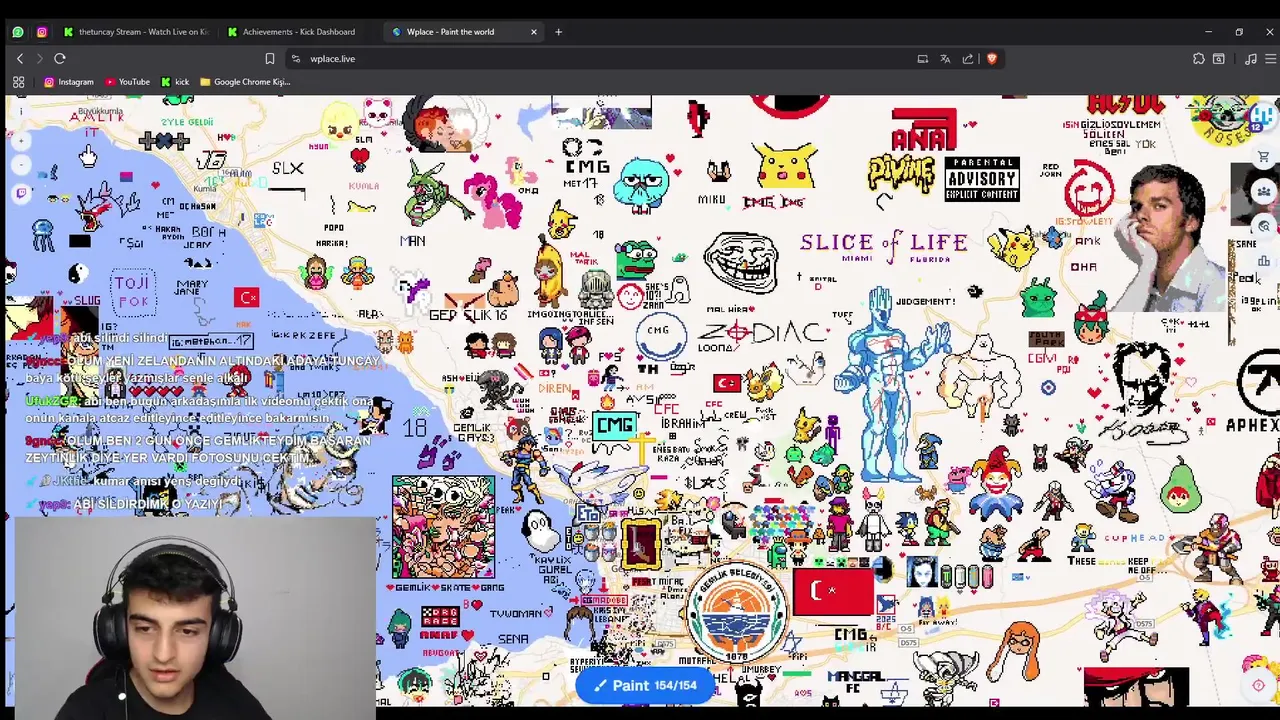Open the YouTube bookmark
Screen dimensions: 1280x720
(127, 82)
